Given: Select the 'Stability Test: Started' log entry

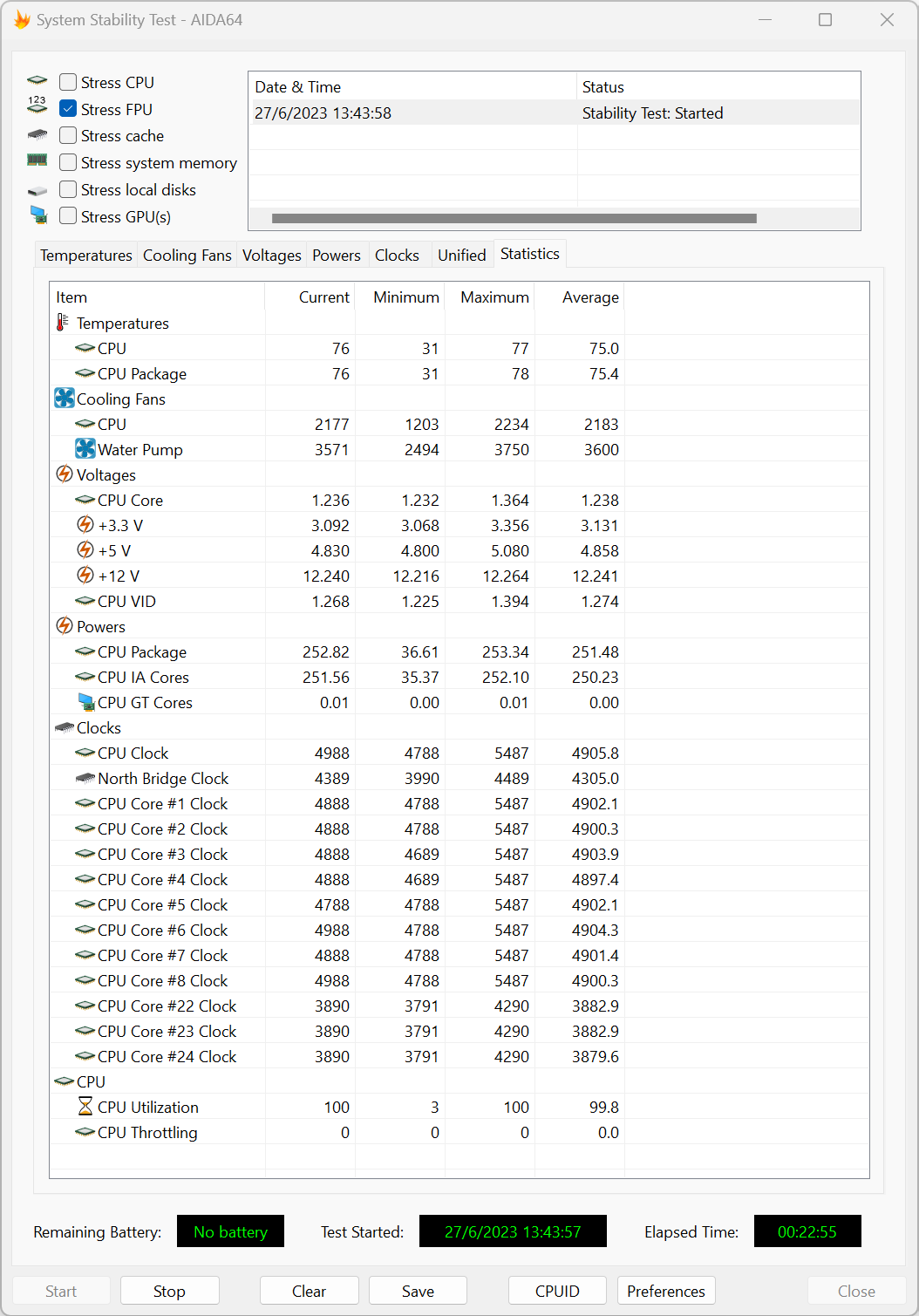Looking at the screenshot, I should [555, 113].
